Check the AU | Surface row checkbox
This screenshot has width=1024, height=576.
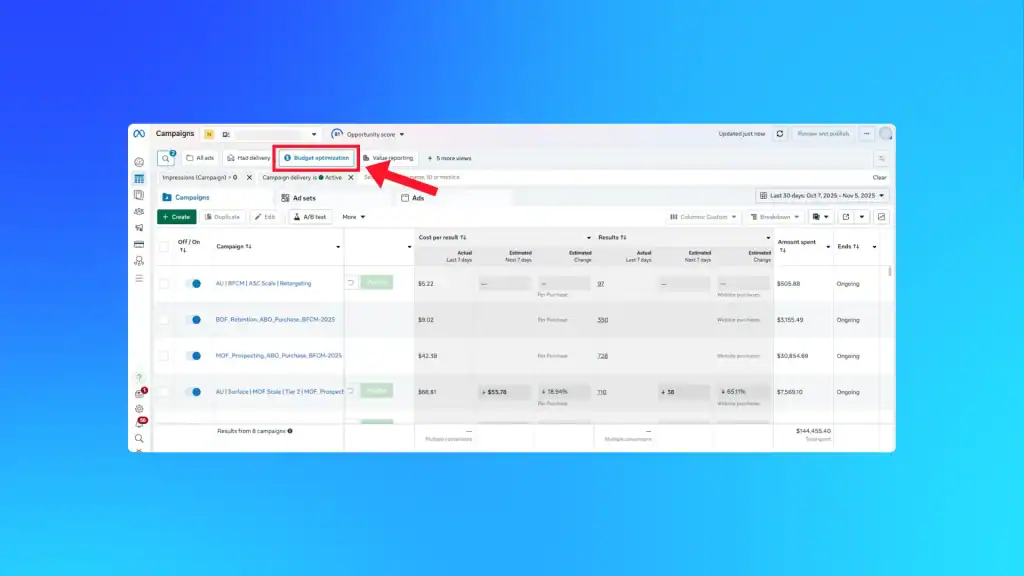point(164,392)
